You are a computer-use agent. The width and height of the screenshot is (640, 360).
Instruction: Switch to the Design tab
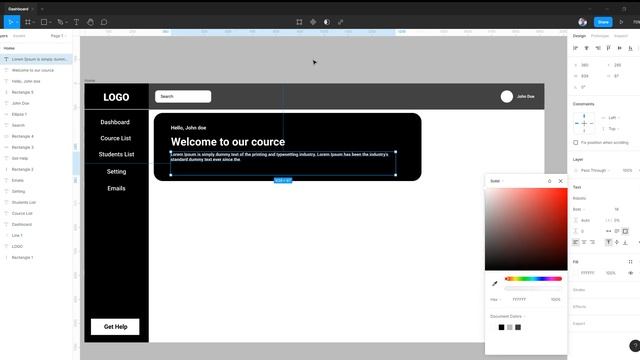click(579, 36)
